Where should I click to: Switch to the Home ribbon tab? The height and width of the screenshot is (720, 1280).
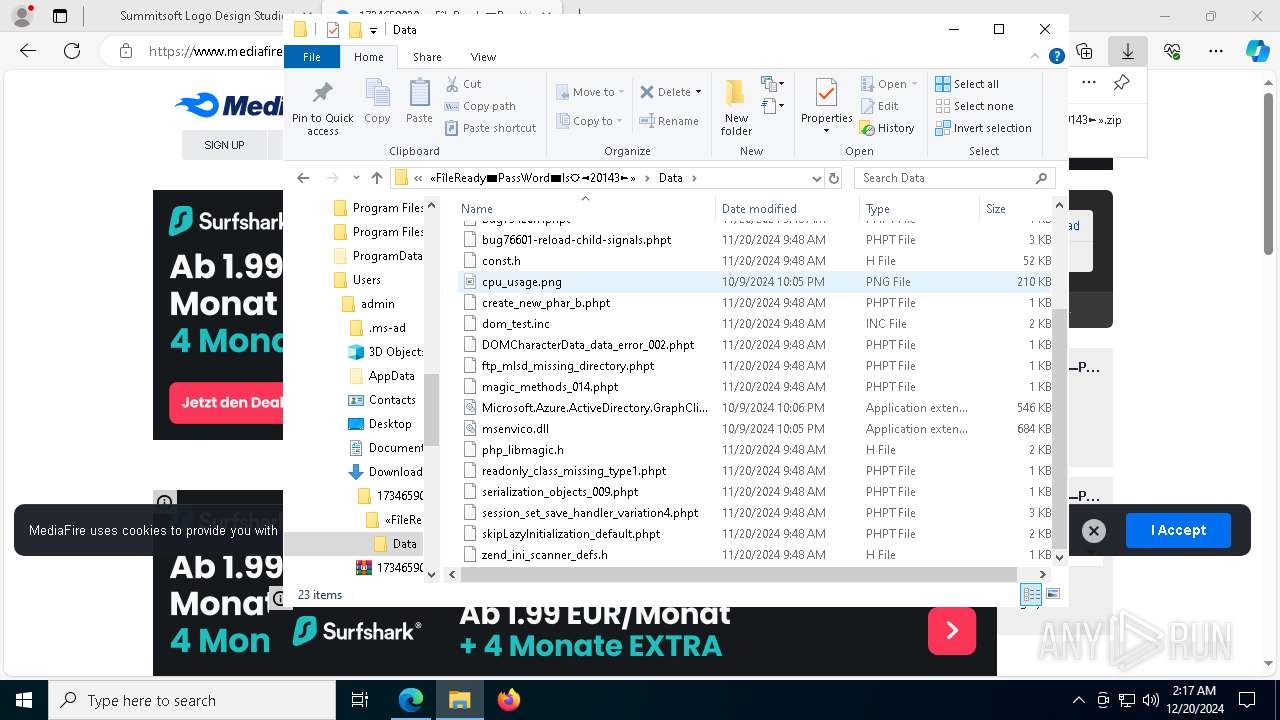tap(368, 57)
